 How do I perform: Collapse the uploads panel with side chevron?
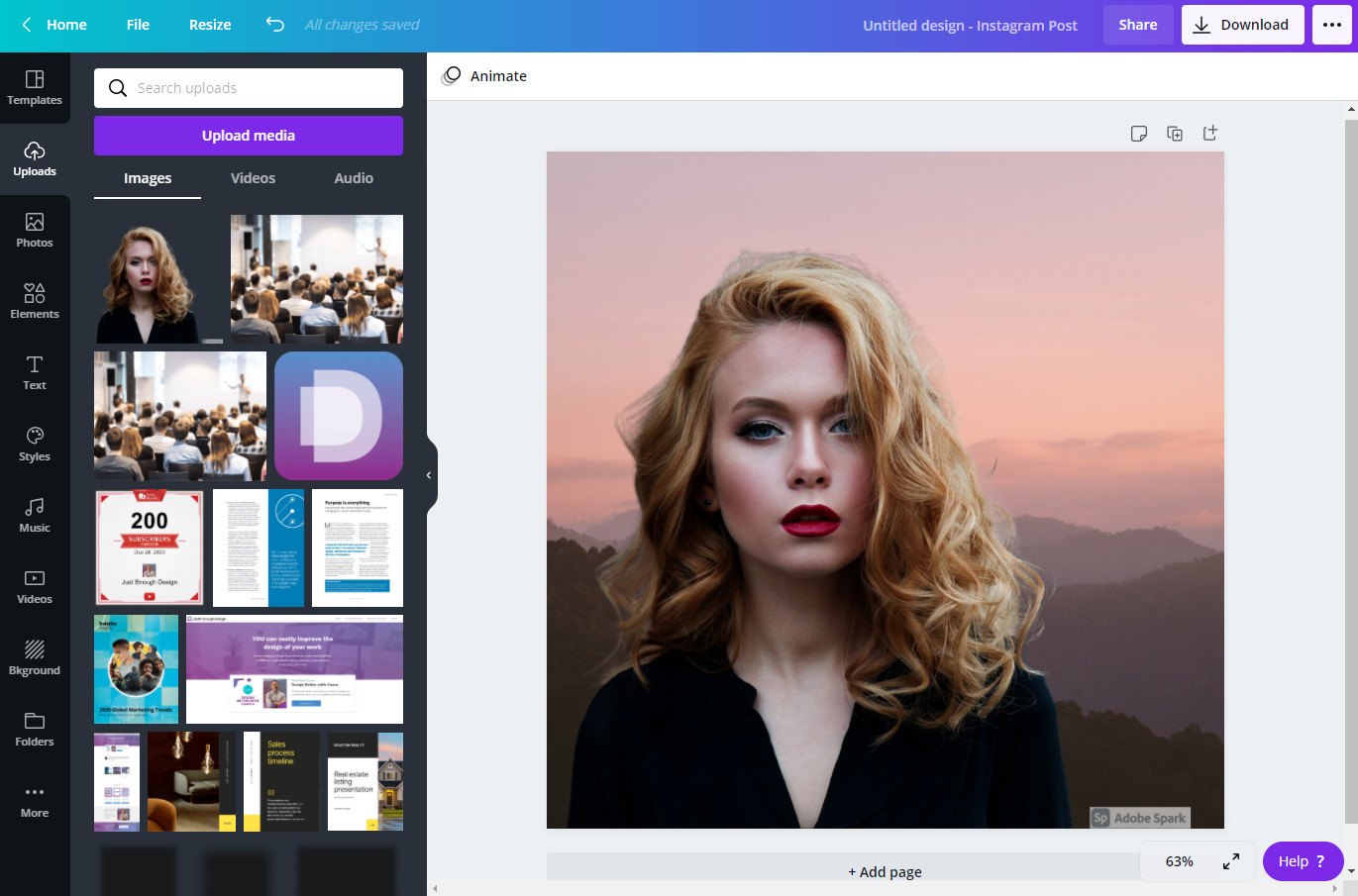(428, 474)
